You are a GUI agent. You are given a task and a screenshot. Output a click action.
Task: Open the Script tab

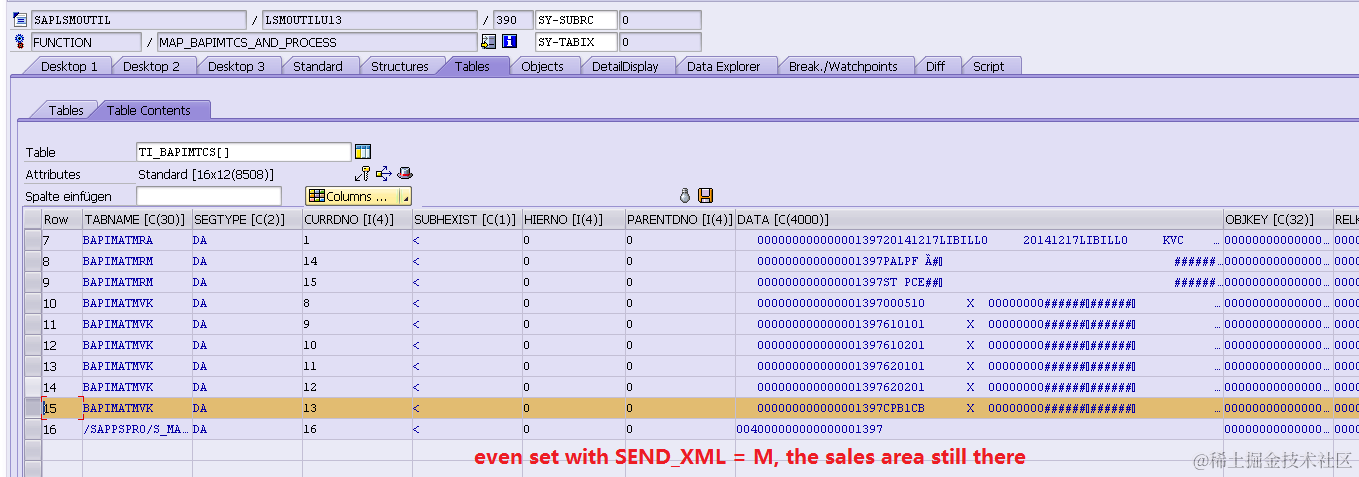989,66
